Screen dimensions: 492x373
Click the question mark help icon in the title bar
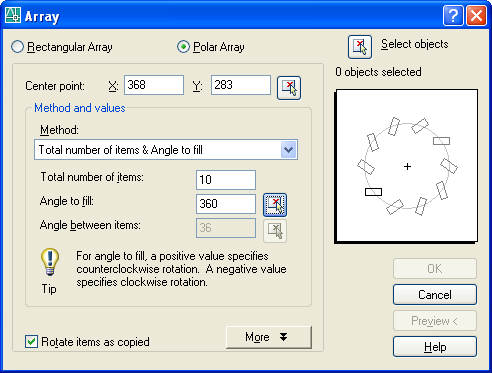coord(453,16)
